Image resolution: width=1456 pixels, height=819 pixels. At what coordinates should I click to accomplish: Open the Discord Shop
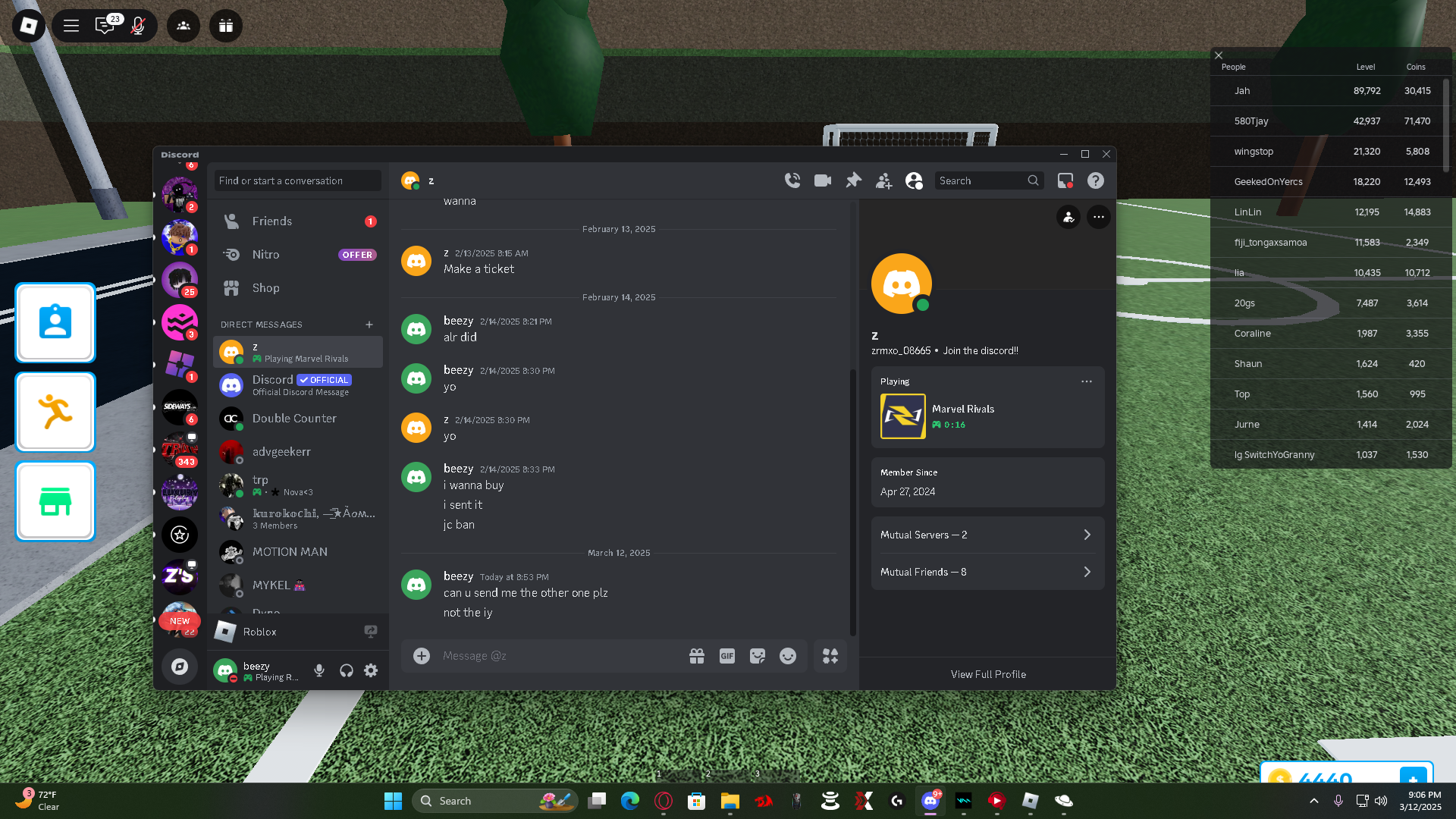(298, 288)
